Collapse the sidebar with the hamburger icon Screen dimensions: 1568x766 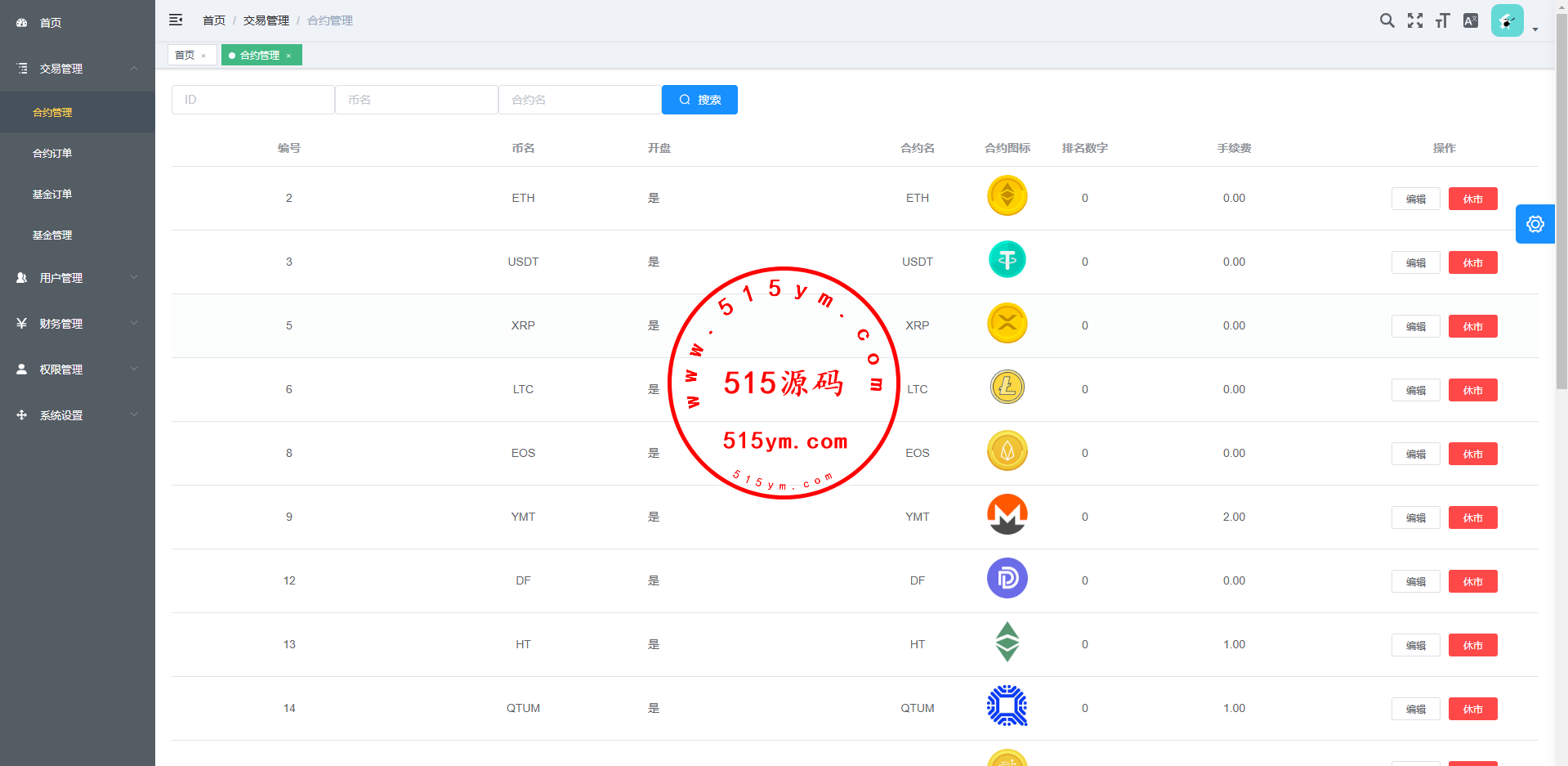[176, 20]
